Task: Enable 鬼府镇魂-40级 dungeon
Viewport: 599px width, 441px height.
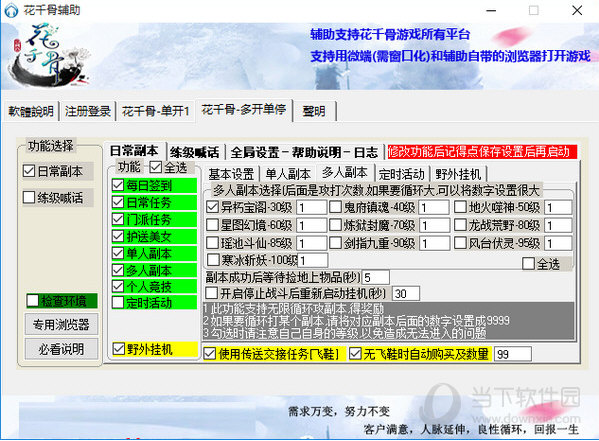Action: 335,207
